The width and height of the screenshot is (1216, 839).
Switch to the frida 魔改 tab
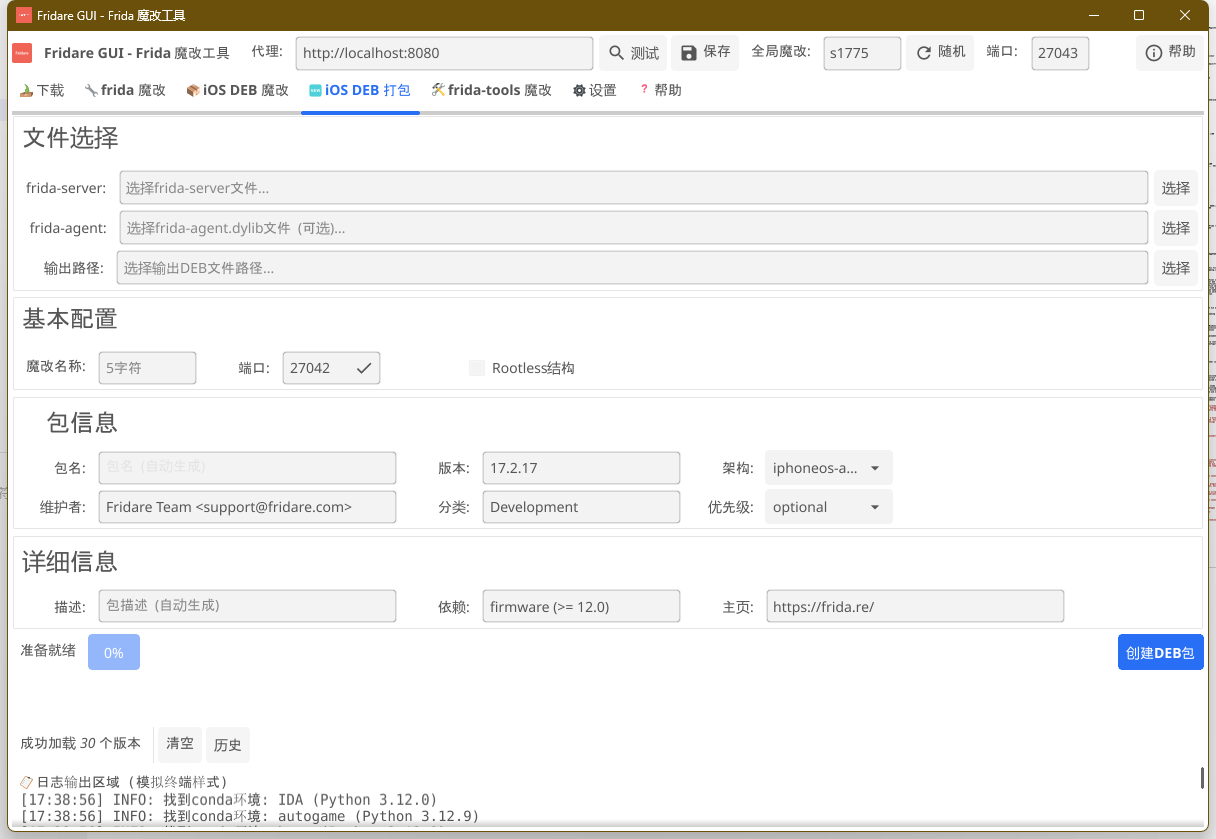click(125, 90)
